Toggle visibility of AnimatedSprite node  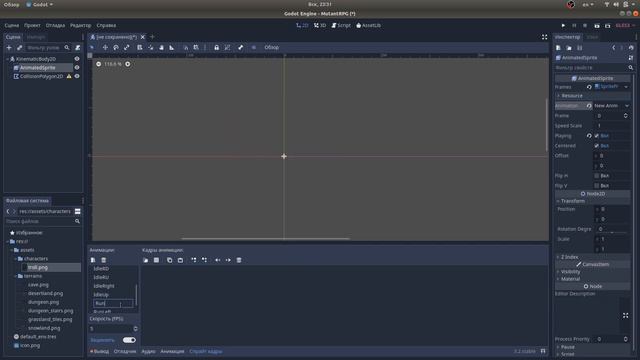tap(77, 67)
